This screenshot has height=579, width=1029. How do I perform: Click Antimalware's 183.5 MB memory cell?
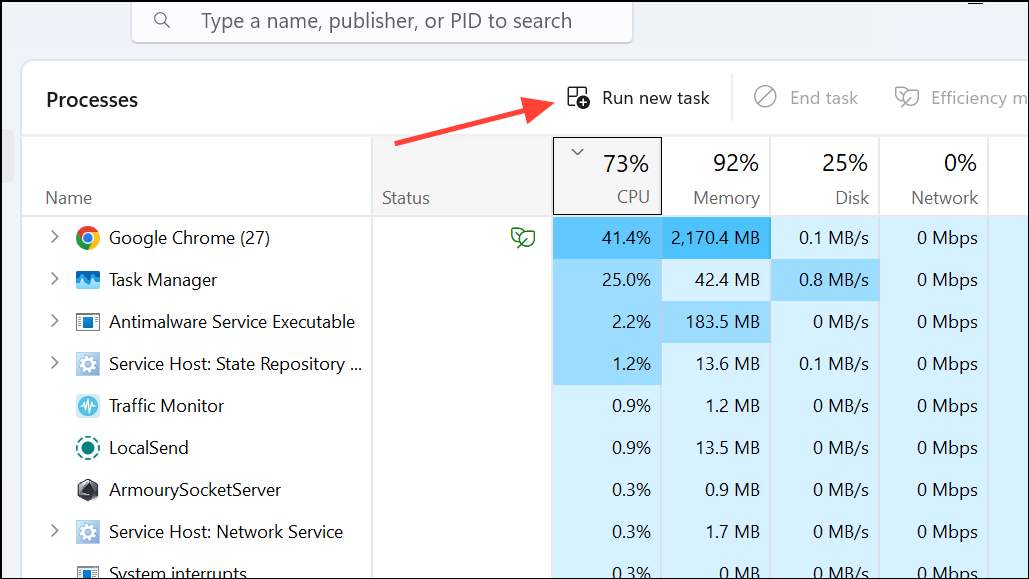(716, 322)
